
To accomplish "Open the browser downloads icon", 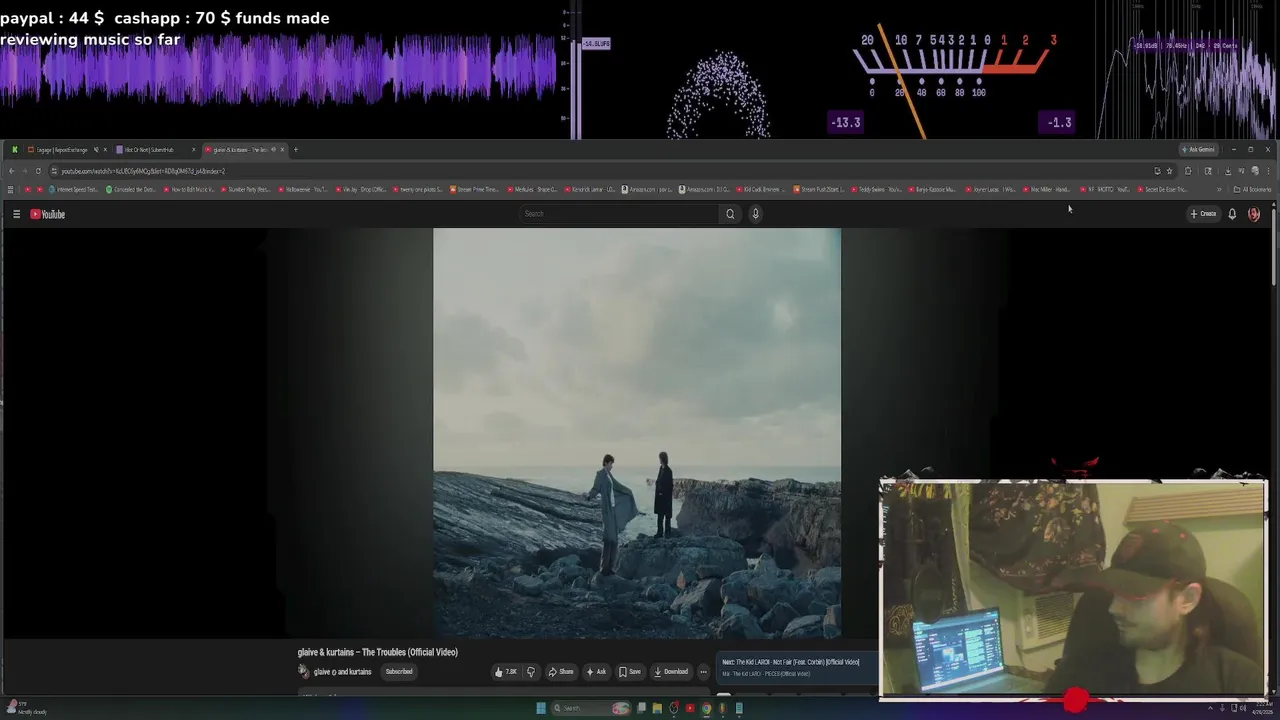I will tap(1228, 171).
